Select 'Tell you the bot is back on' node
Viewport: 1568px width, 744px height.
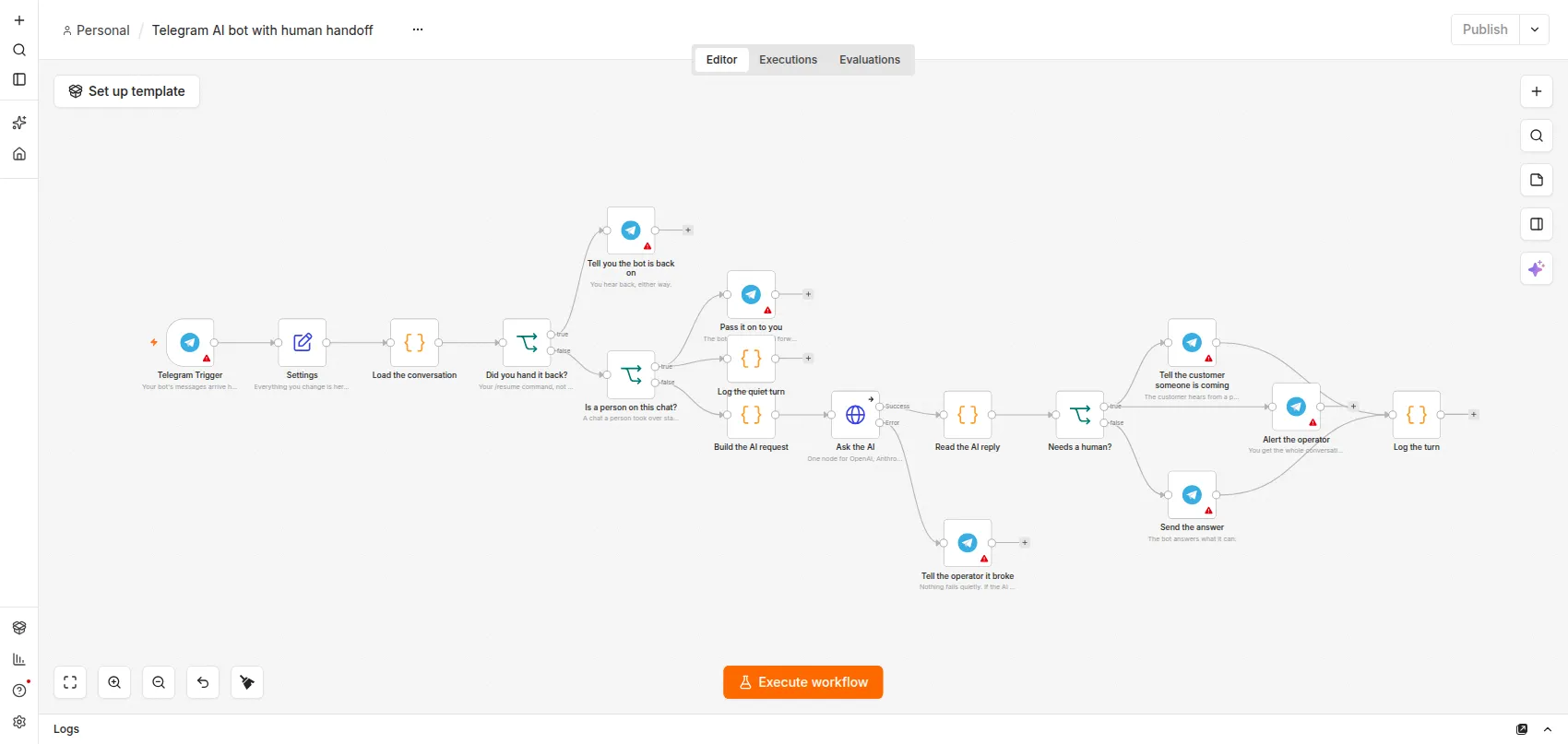click(631, 230)
